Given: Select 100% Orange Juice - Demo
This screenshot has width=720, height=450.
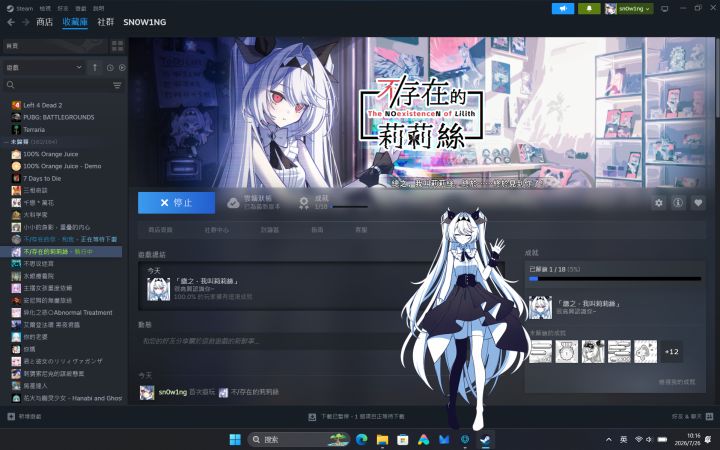Looking at the screenshot, I should 62,166.
